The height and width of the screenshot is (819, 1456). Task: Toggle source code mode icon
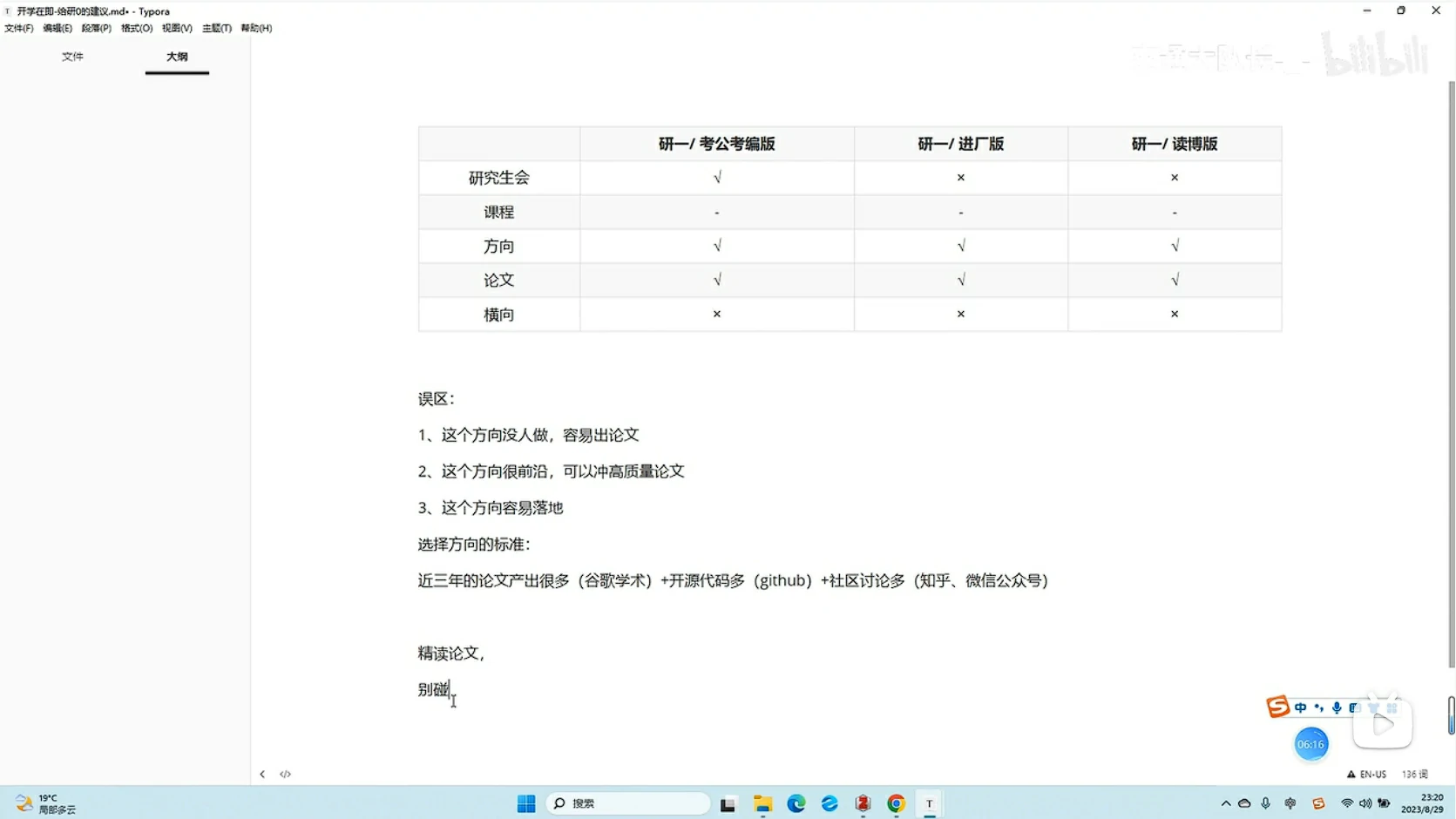click(x=285, y=774)
